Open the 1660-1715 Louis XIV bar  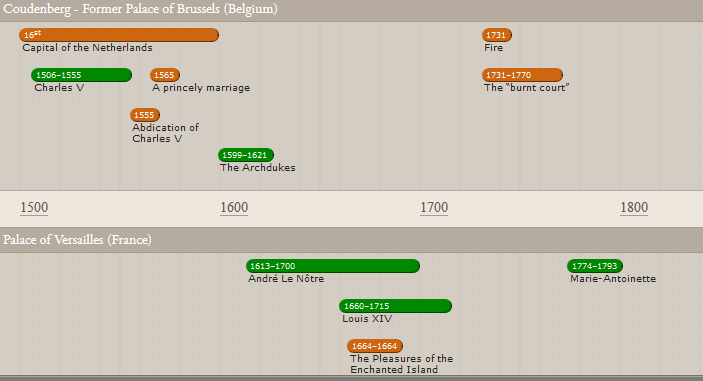[x=395, y=306]
